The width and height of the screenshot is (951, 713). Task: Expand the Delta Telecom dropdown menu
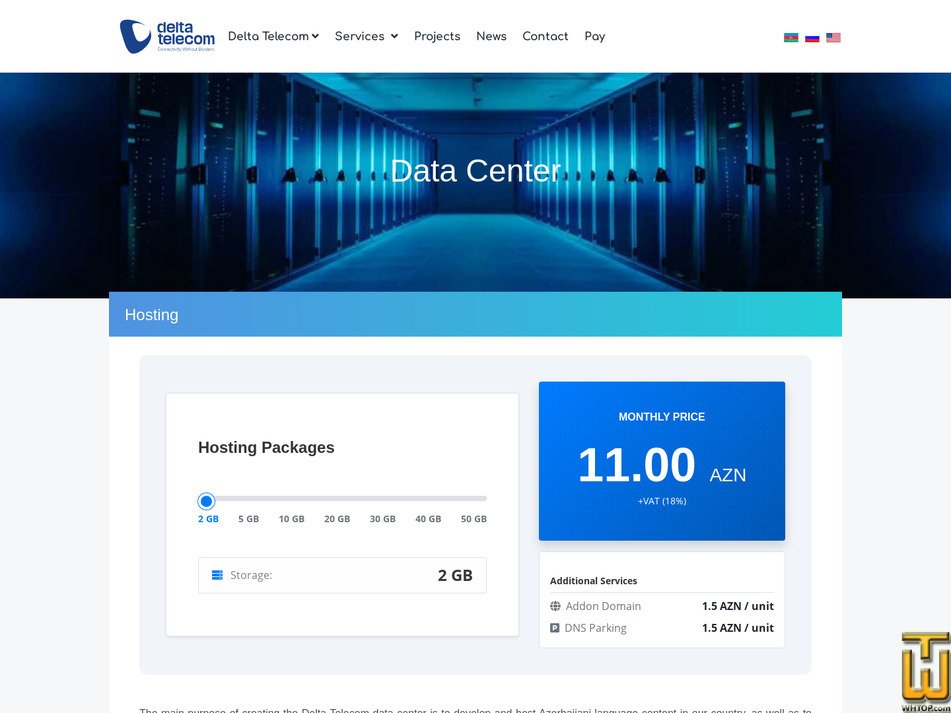(x=273, y=36)
